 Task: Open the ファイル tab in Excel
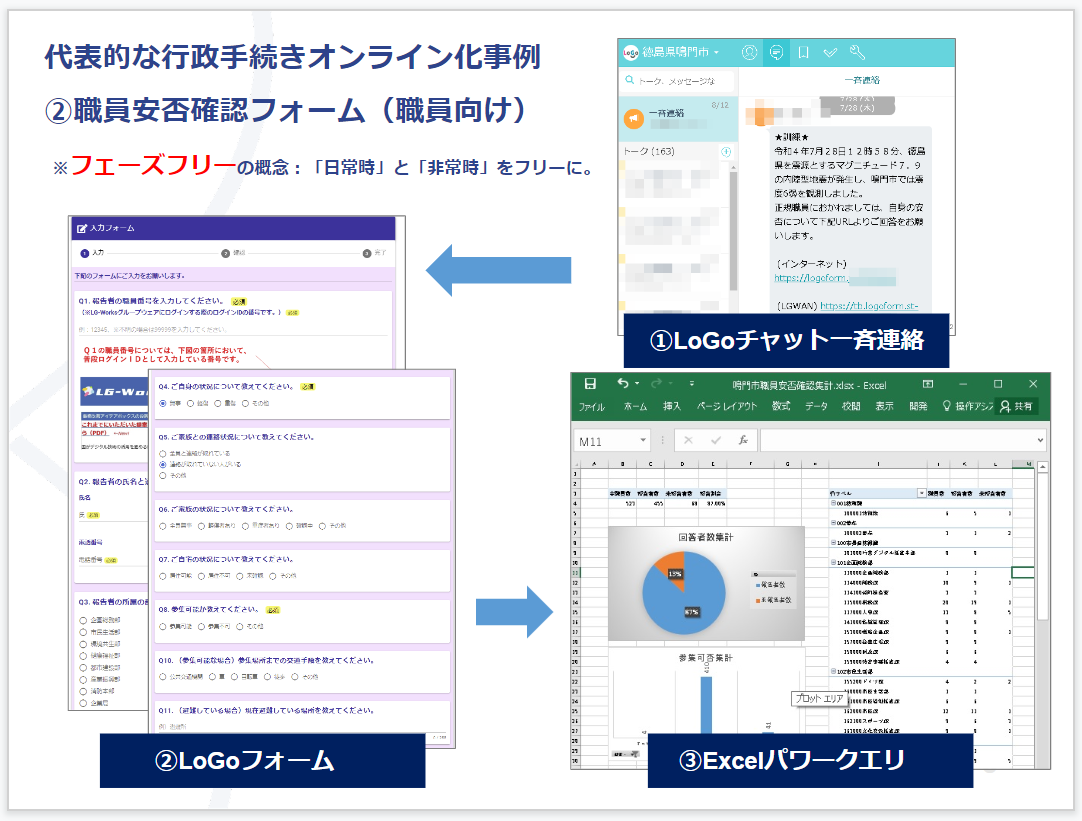[591, 406]
